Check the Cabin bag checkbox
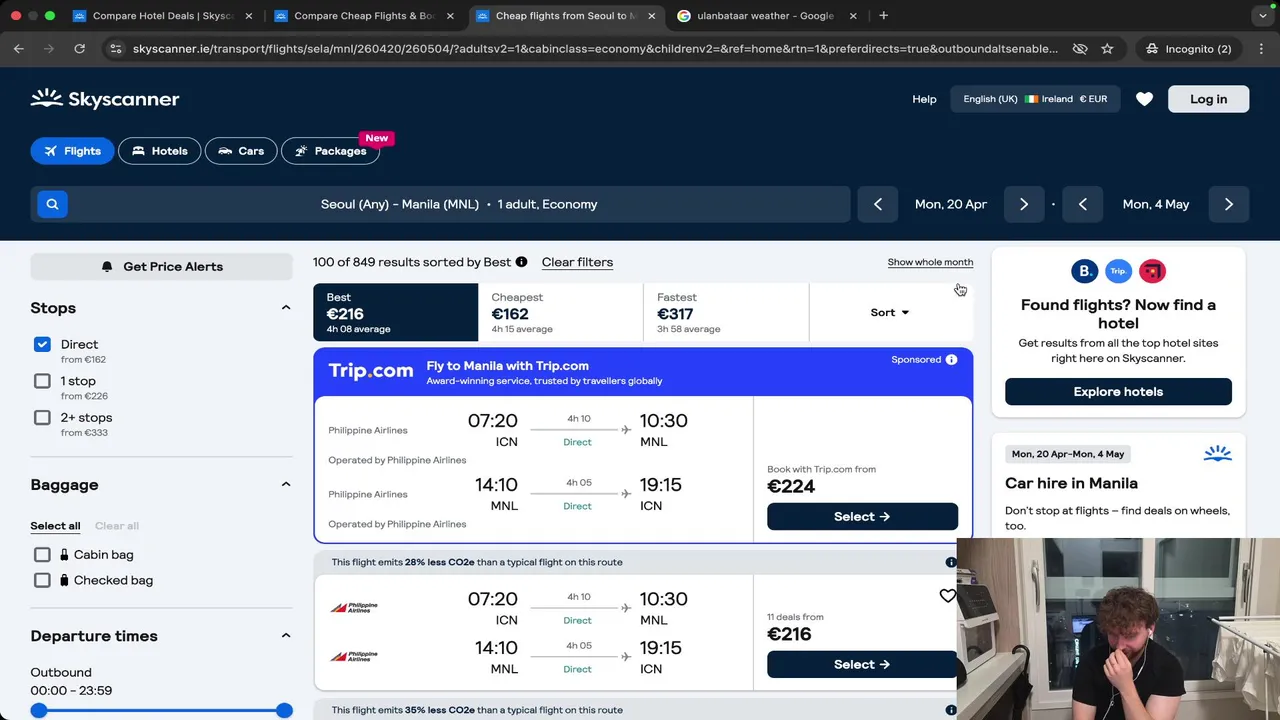1280x720 pixels. 42,554
